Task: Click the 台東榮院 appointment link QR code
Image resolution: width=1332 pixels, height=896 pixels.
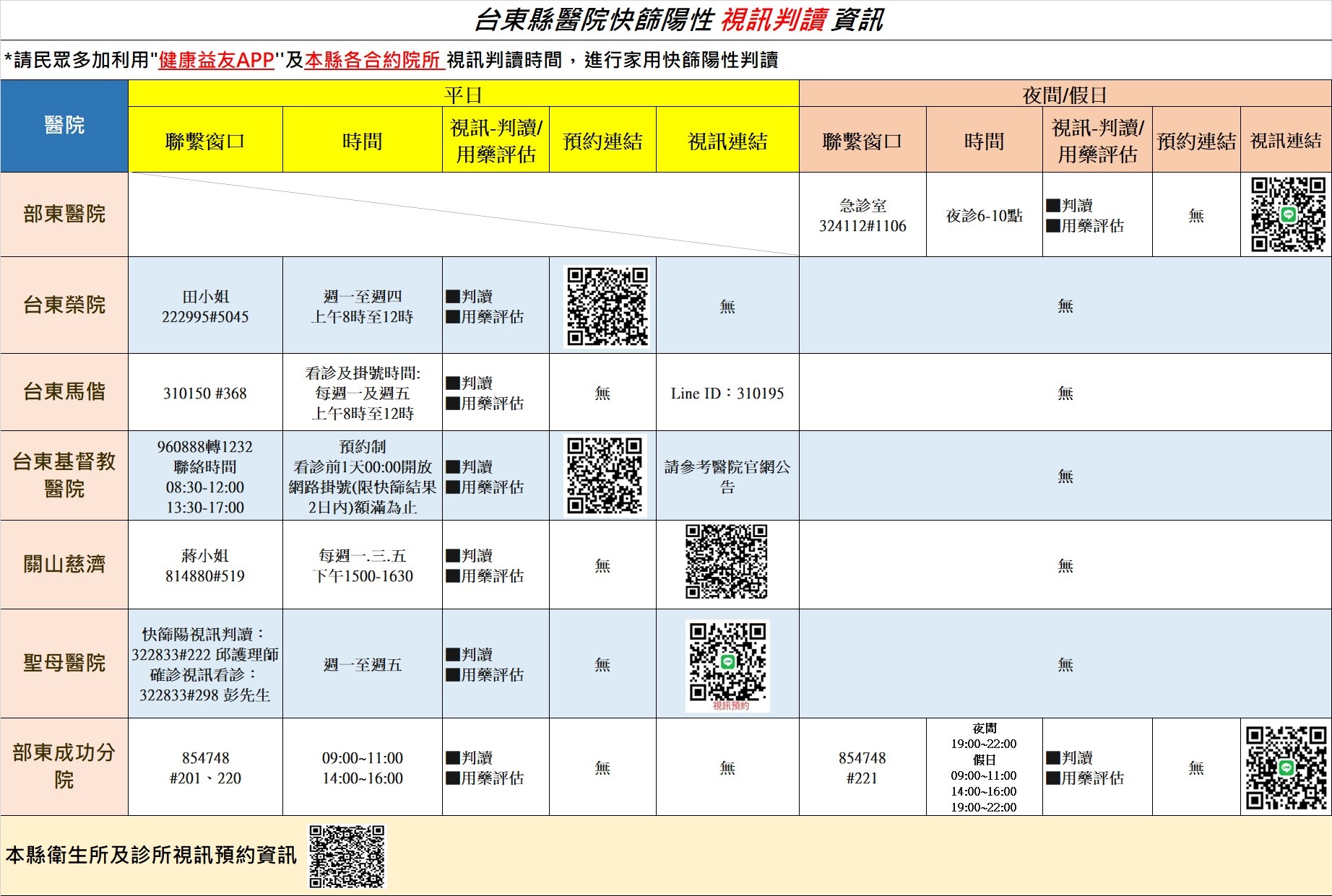Action: (607, 306)
